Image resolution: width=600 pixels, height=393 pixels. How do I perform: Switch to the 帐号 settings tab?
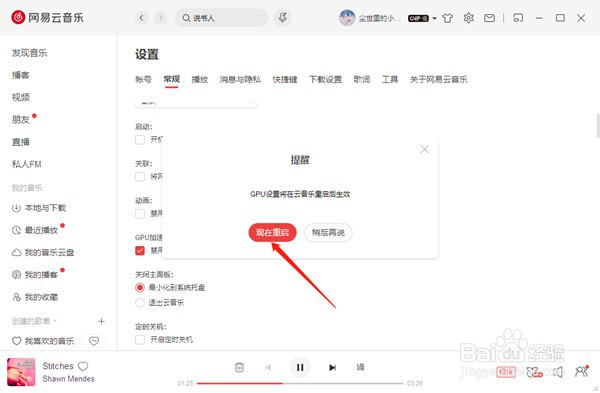(x=143, y=79)
